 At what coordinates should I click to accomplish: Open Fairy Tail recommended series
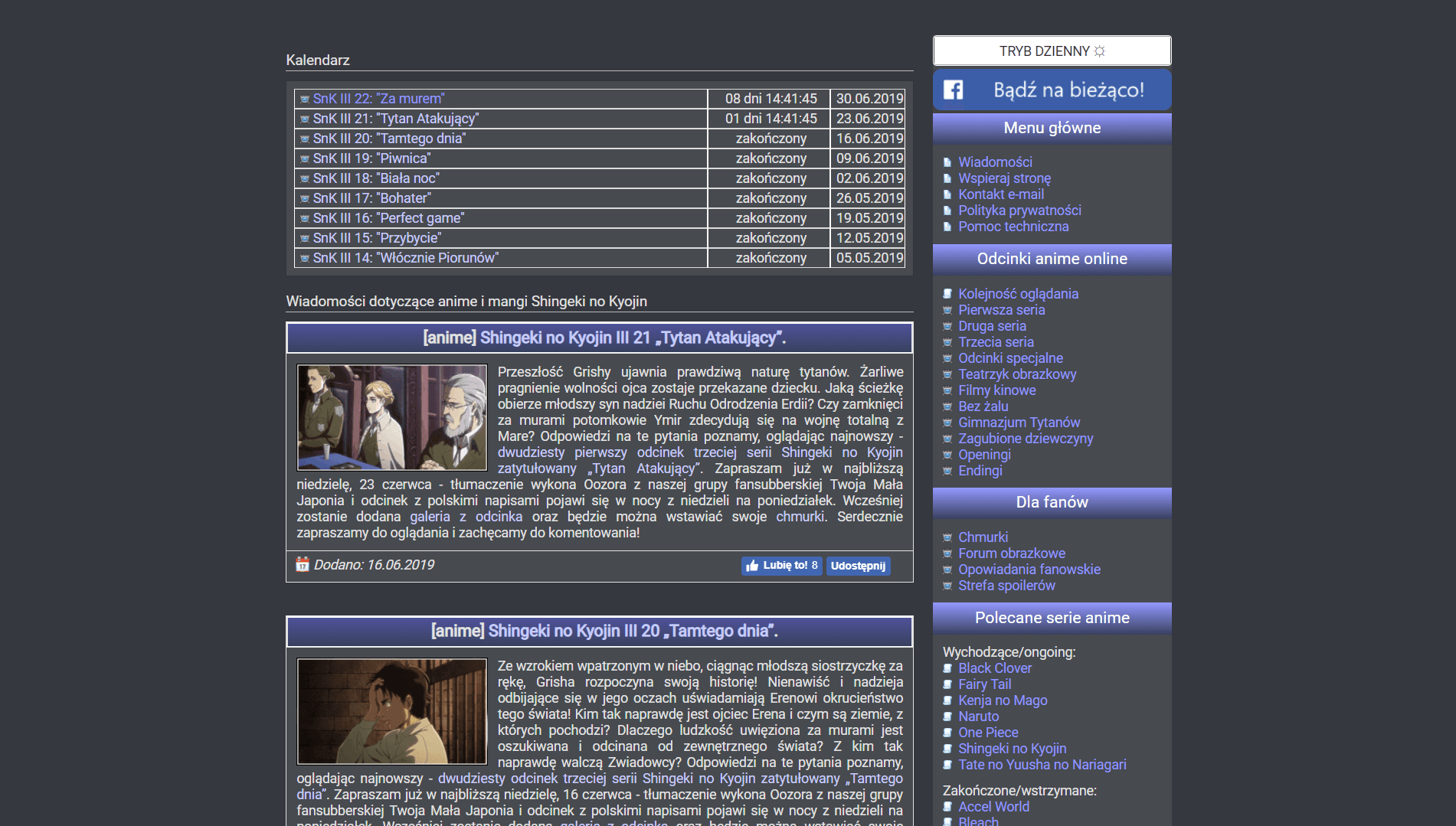(984, 684)
